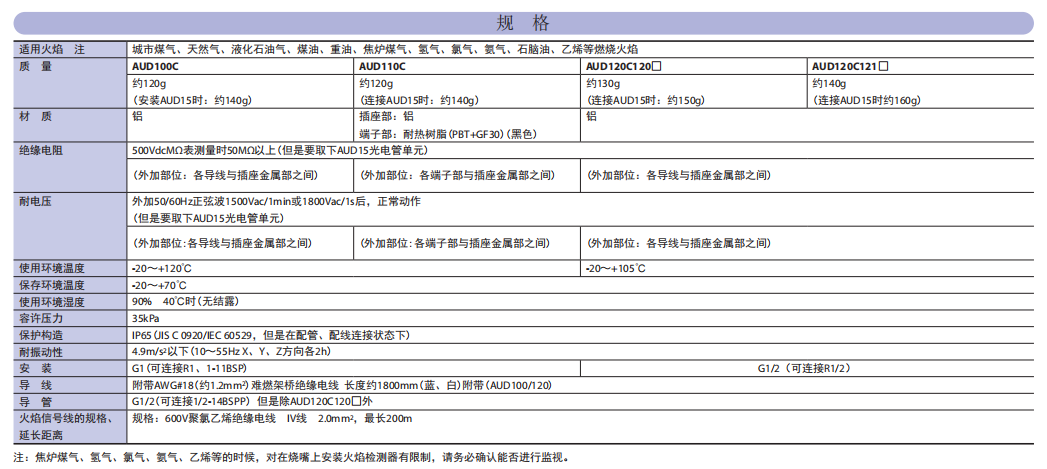
Task: Click the -20~+105°C temperature cell
Action: click(616, 268)
